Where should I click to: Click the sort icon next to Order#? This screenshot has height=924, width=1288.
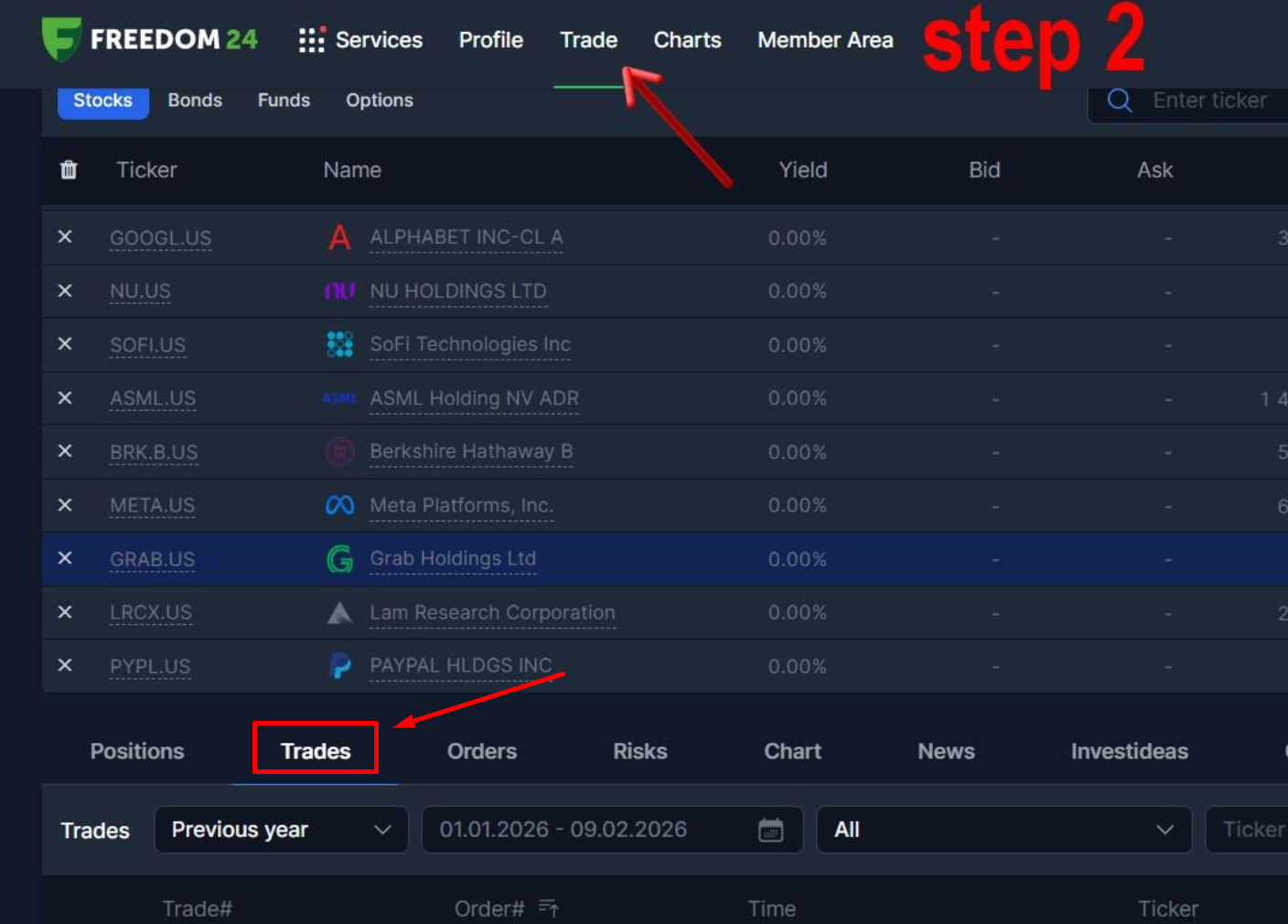coord(548,908)
